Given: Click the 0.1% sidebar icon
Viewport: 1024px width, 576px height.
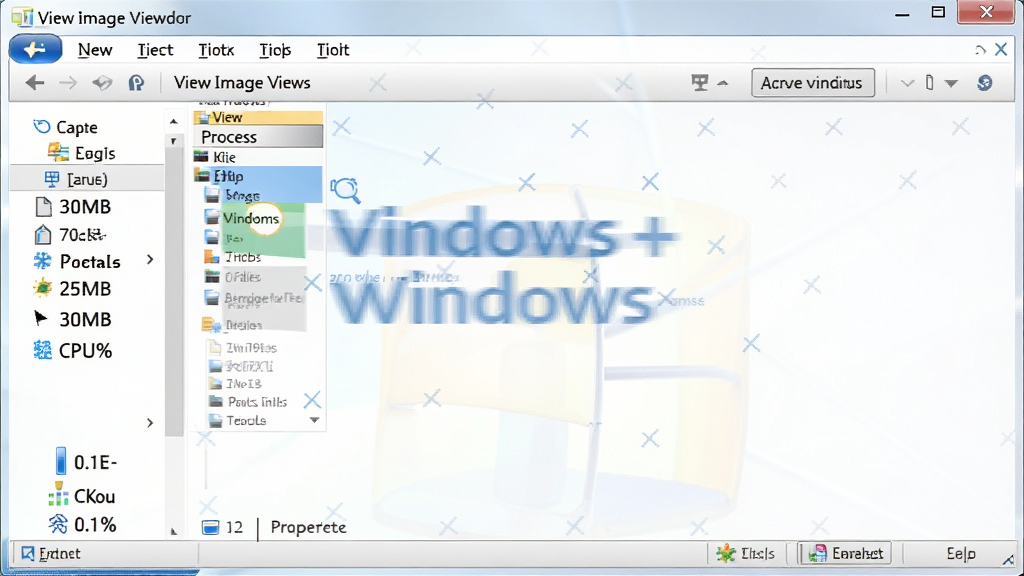Looking at the screenshot, I should coord(58,524).
